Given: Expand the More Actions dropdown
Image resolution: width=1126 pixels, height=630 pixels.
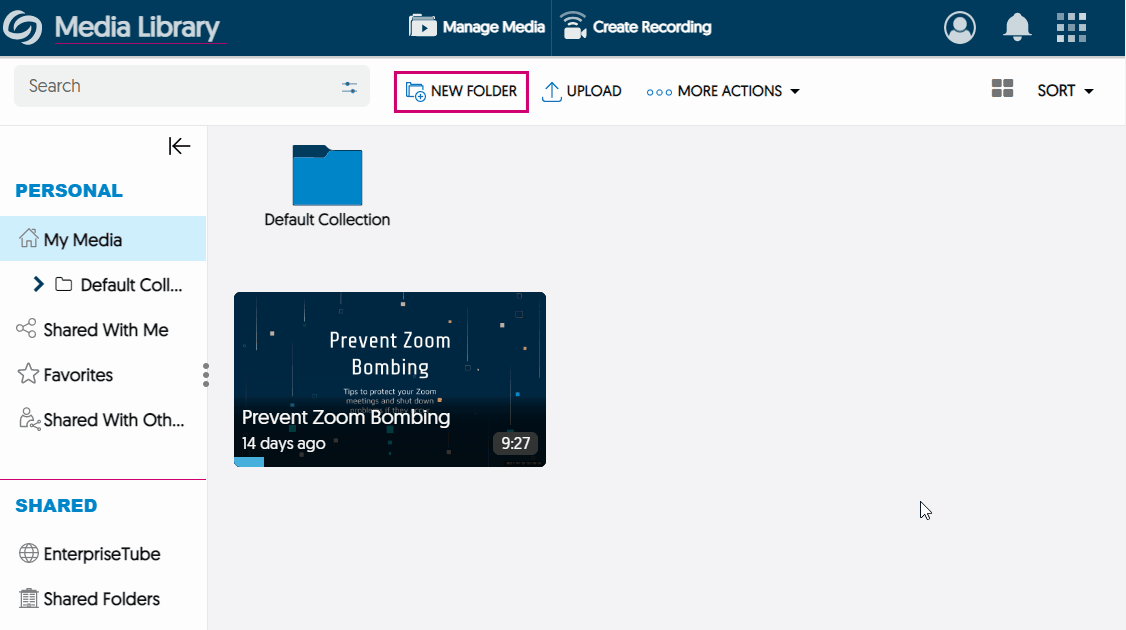Looking at the screenshot, I should pyautogui.click(x=723, y=91).
